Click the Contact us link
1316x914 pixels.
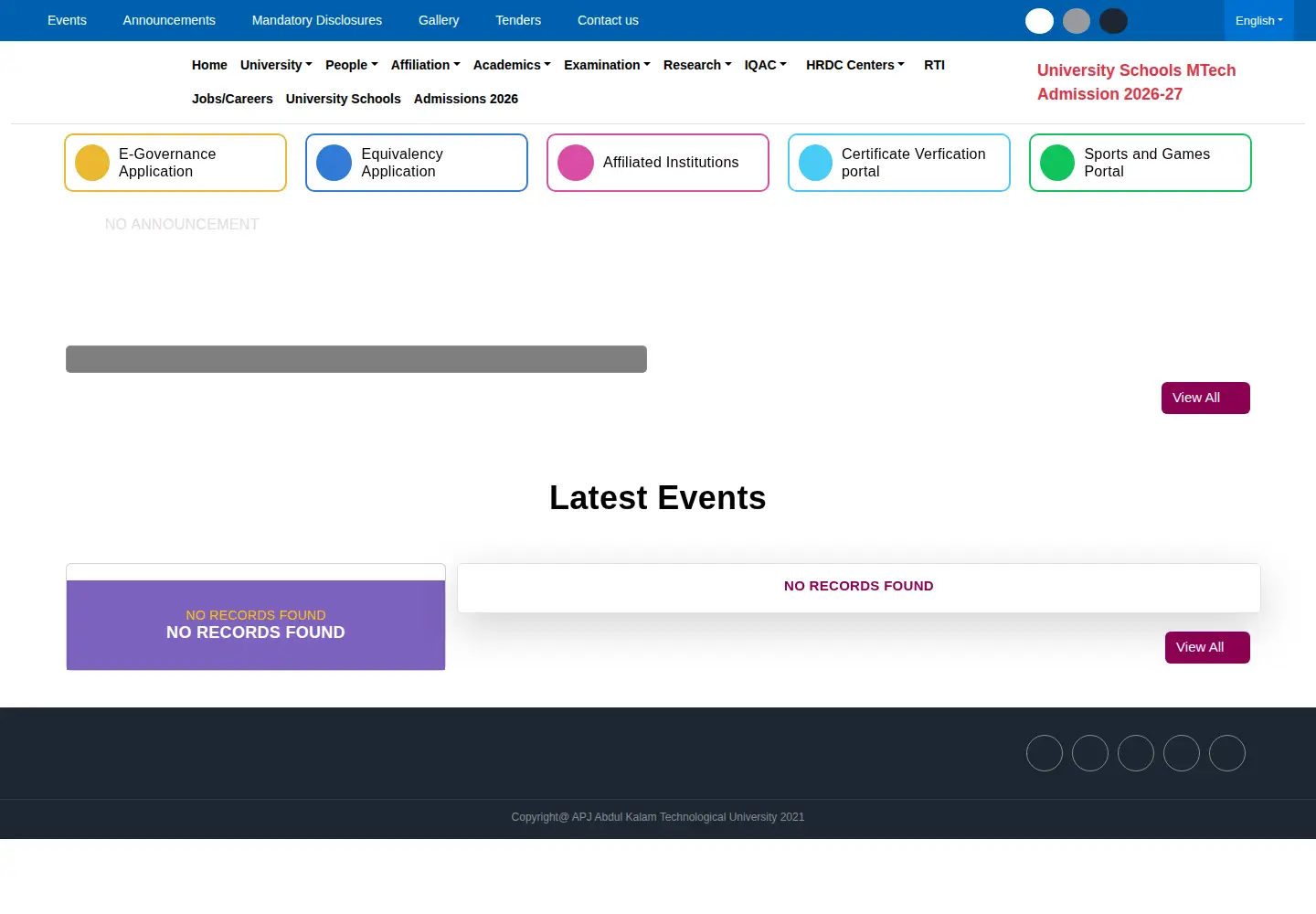(608, 20)
